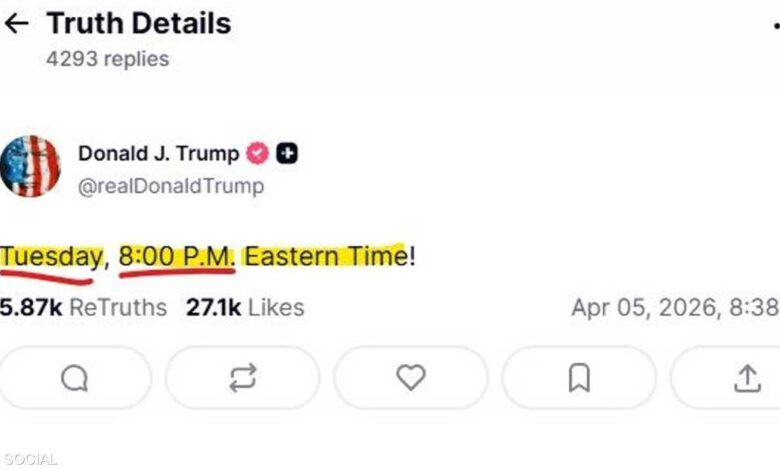View the 27.1k Likes list

click(244, 307)
